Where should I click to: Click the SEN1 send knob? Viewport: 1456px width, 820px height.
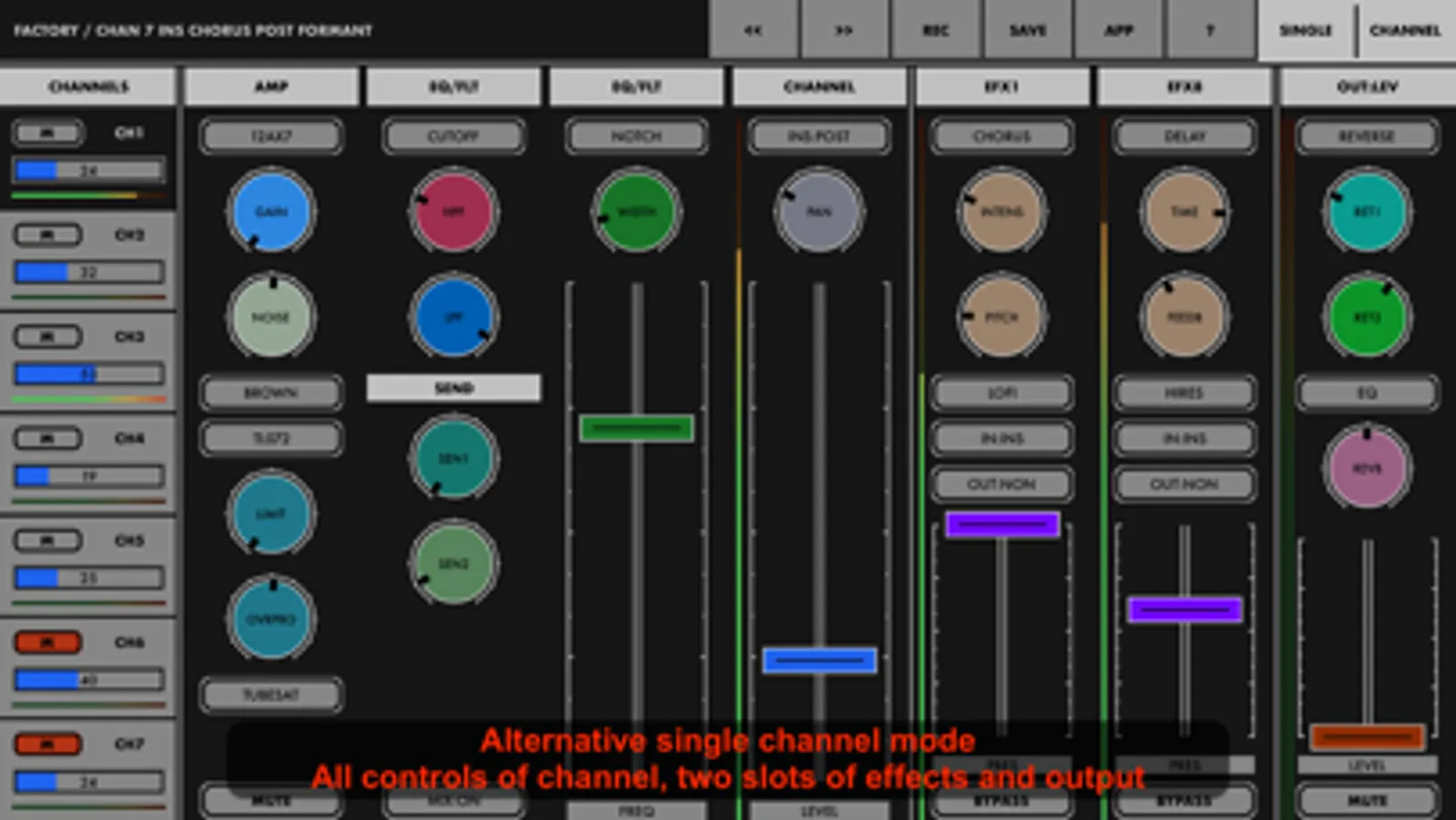tap(453, 458)
